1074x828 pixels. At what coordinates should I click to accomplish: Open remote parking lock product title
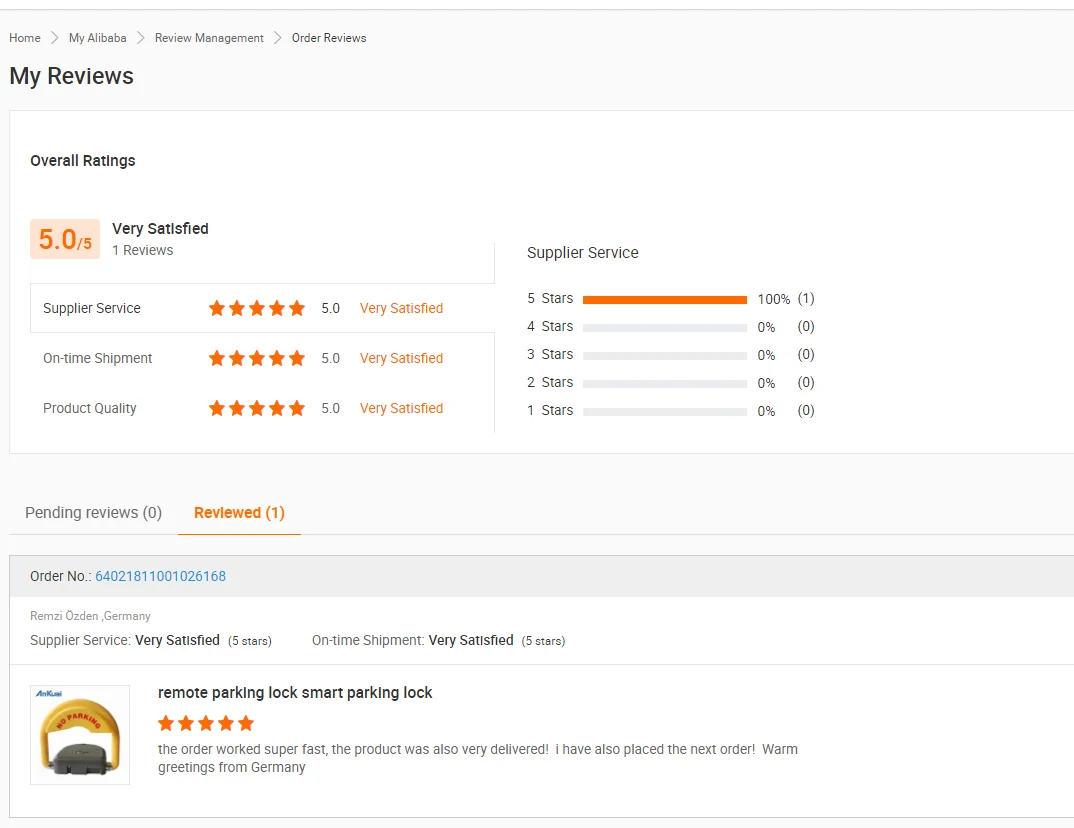(x=295, y=692)
